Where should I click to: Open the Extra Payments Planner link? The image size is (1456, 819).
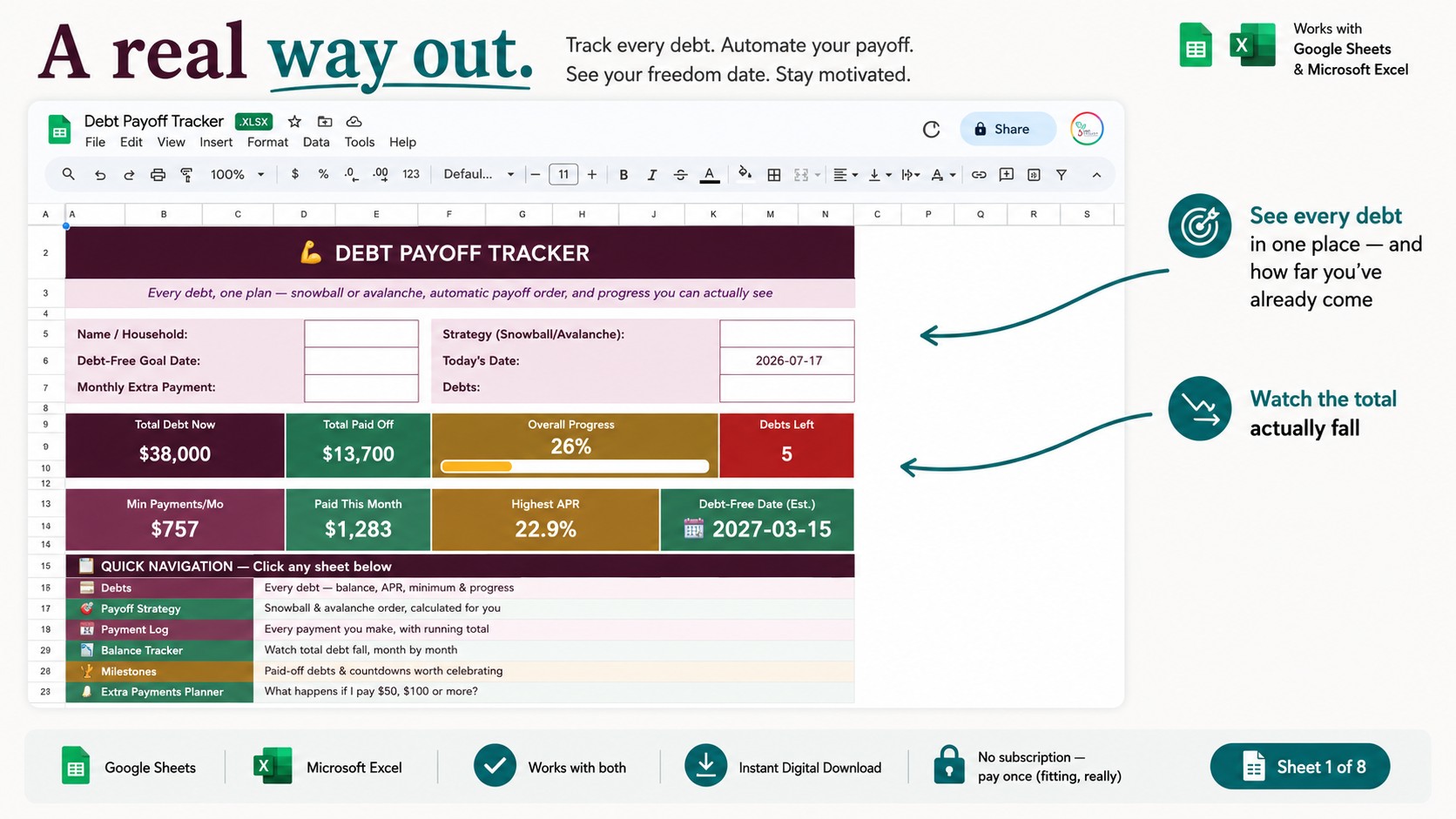(x=159, y=692)
